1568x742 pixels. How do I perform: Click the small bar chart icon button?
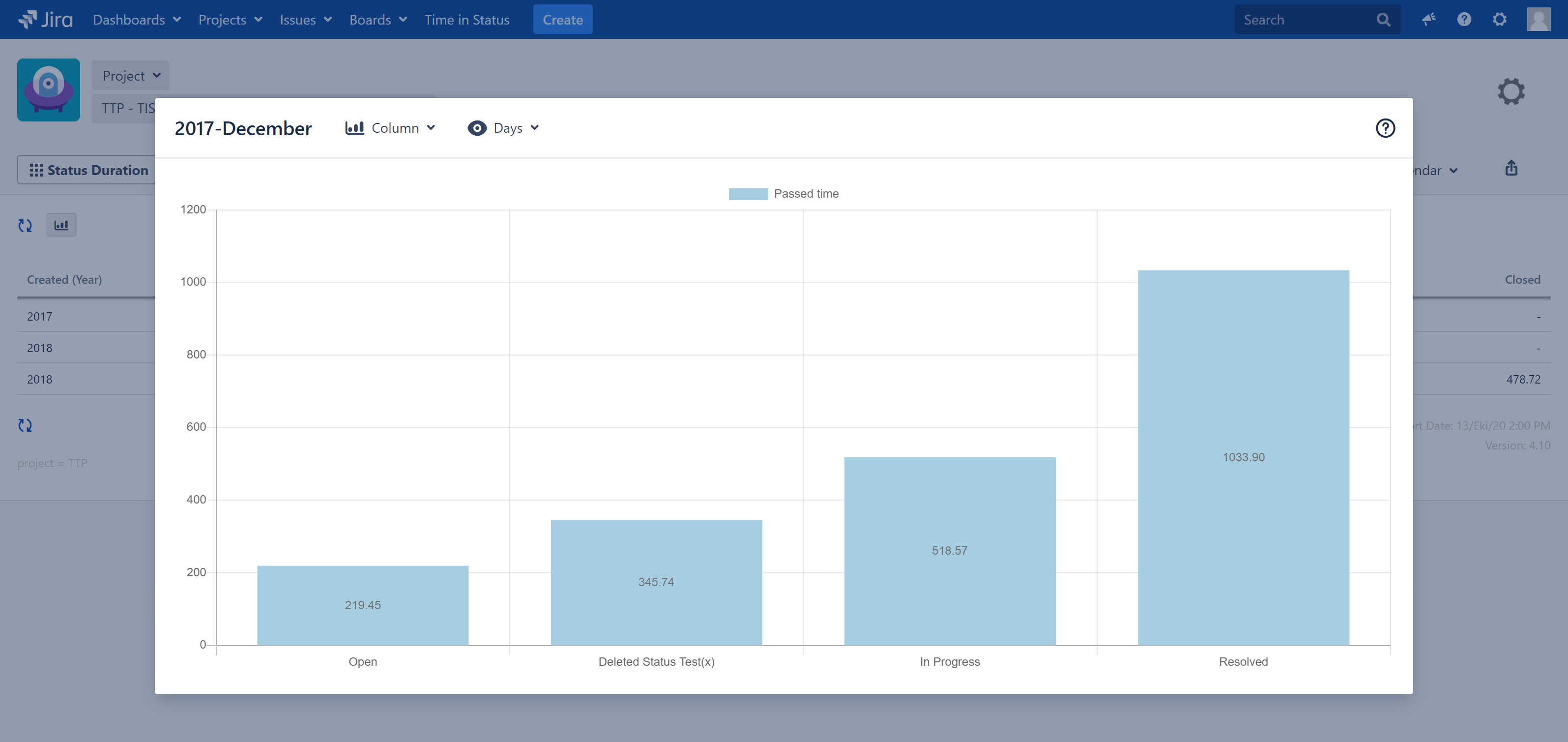[x=61, y=225]
